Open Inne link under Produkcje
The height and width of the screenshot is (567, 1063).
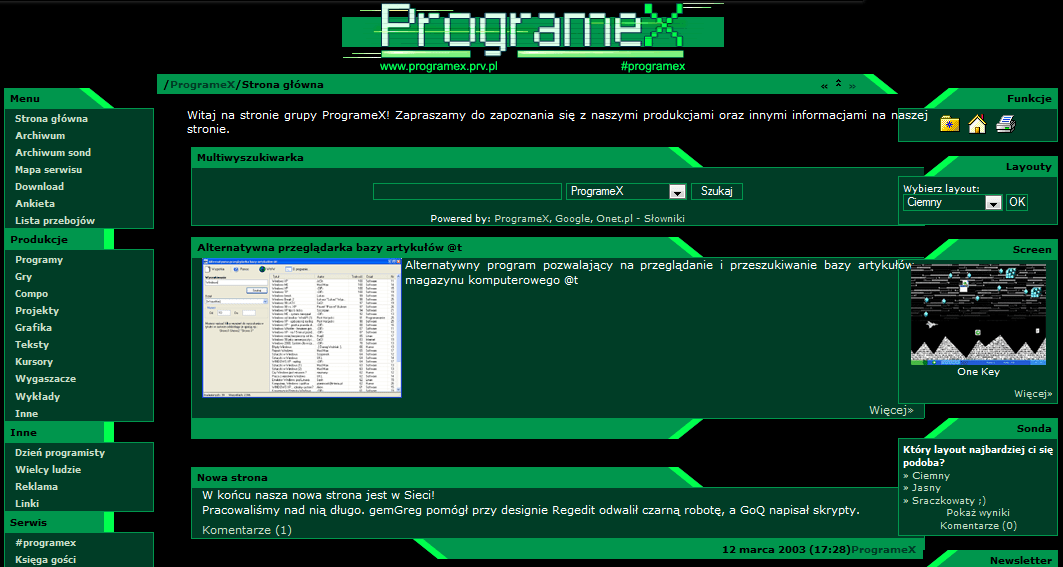26,414
